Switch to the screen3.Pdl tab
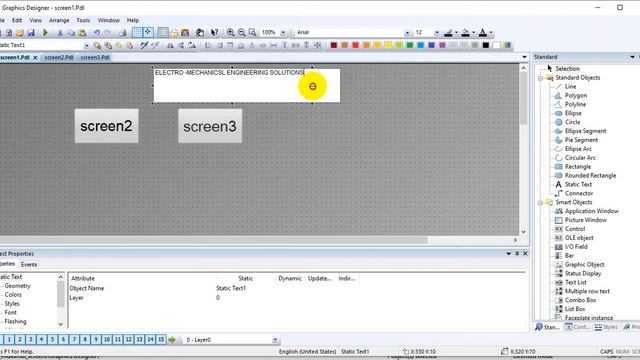Screen dimensions: 640x360 95,58
